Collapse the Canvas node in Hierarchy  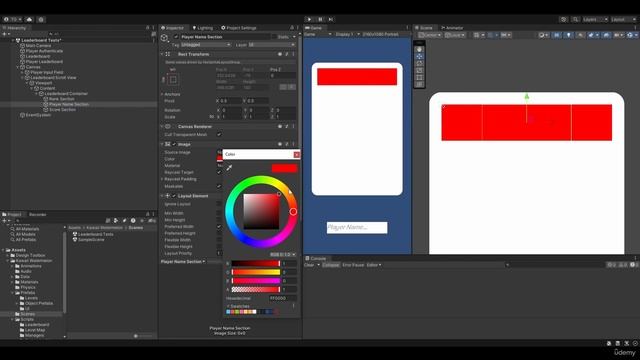[18, 67]
